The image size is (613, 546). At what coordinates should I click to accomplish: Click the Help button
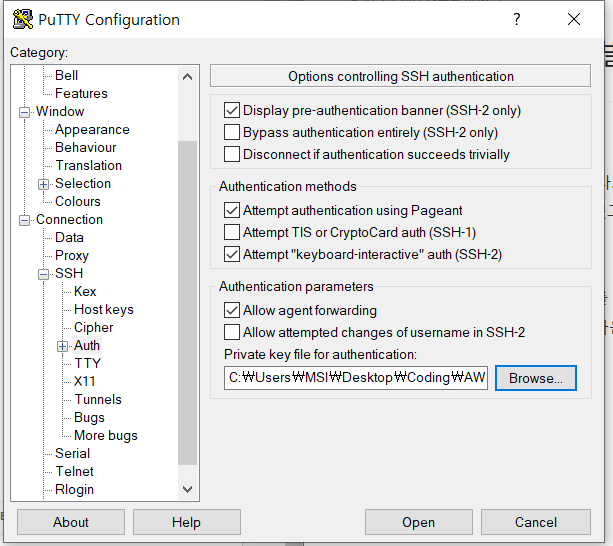(x=186, y=522)
